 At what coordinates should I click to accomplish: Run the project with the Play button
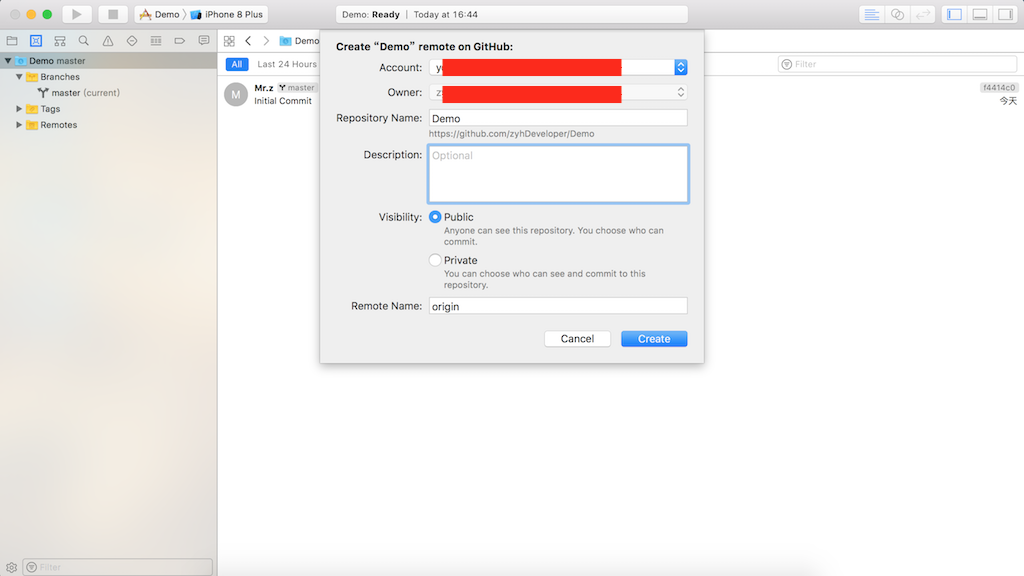[76, 14]
